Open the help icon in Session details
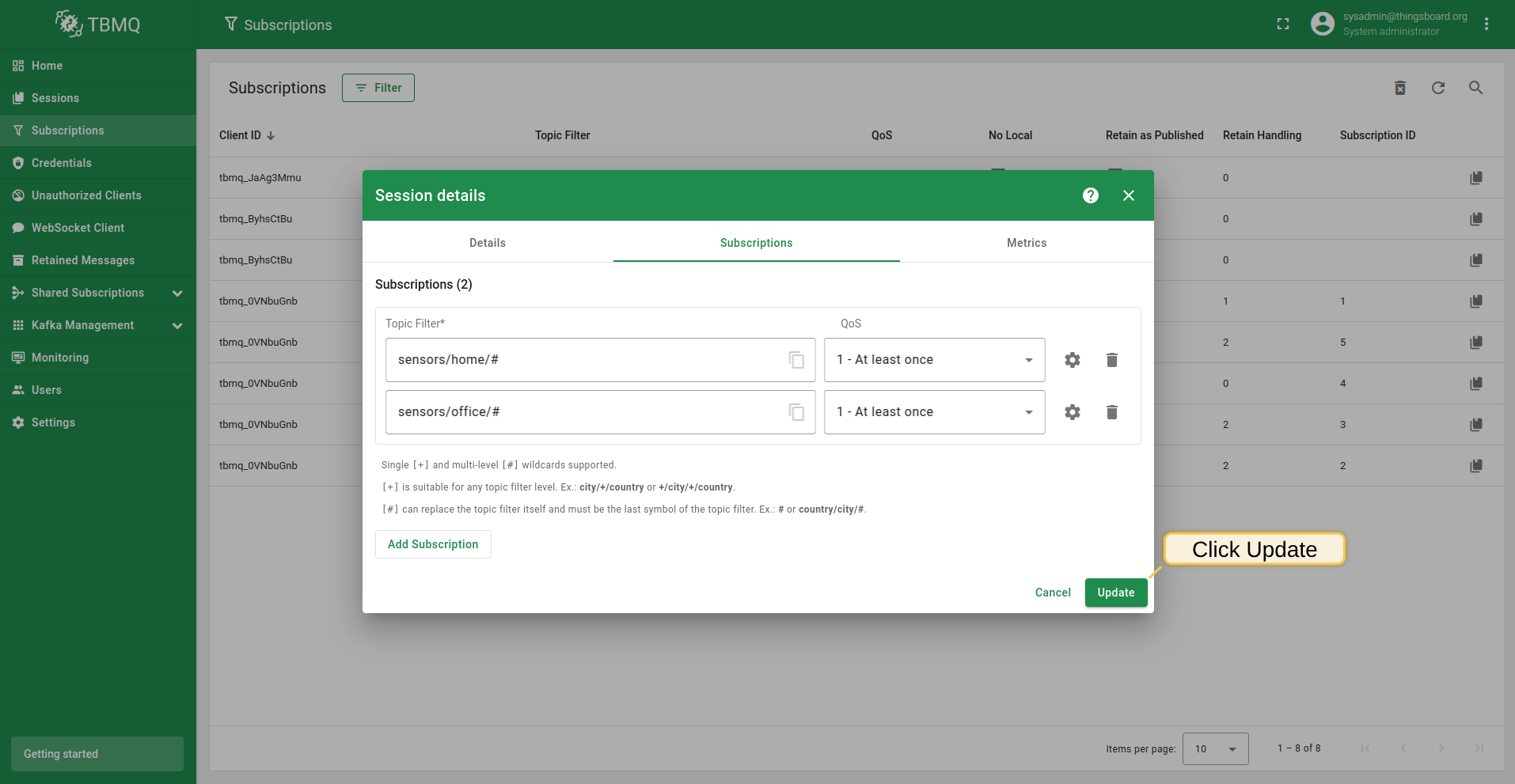Viewport: 1515px width, 784px height. (x=1090, y=195)
